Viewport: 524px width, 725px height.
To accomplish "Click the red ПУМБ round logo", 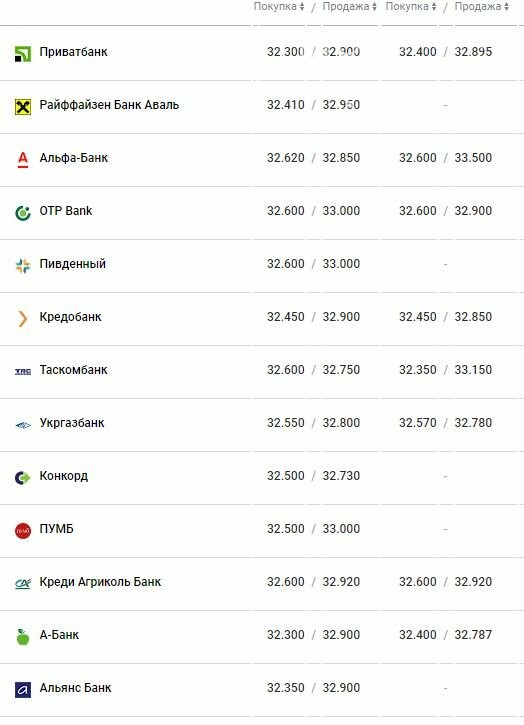I will [x=23, y=531].
